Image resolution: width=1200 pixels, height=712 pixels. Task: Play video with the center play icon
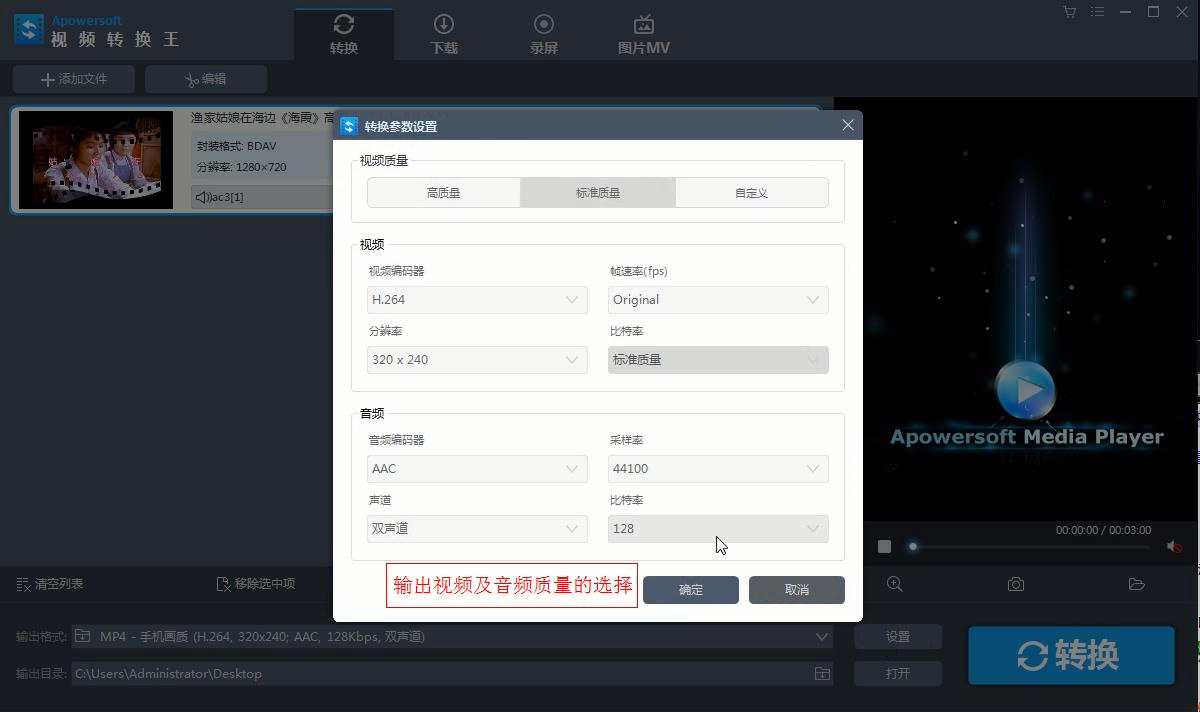tap(1025, 390)
